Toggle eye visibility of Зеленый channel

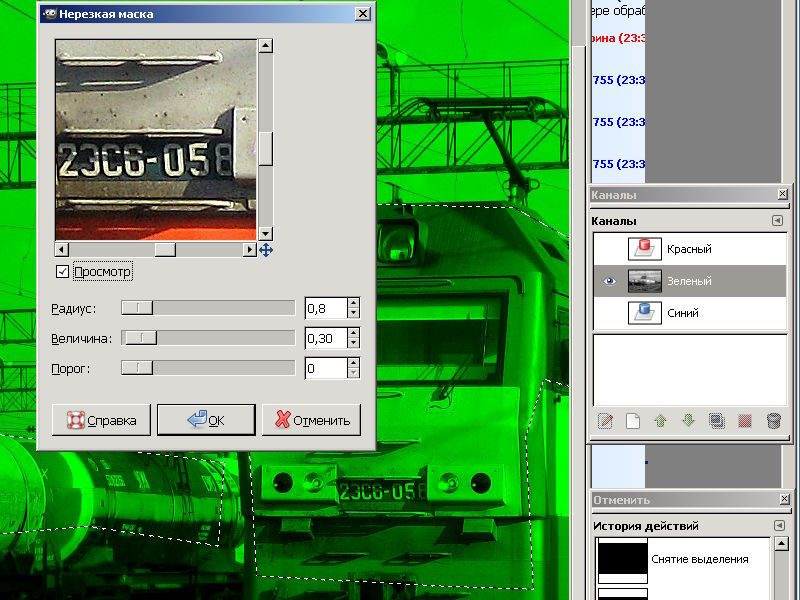point(607,281)
